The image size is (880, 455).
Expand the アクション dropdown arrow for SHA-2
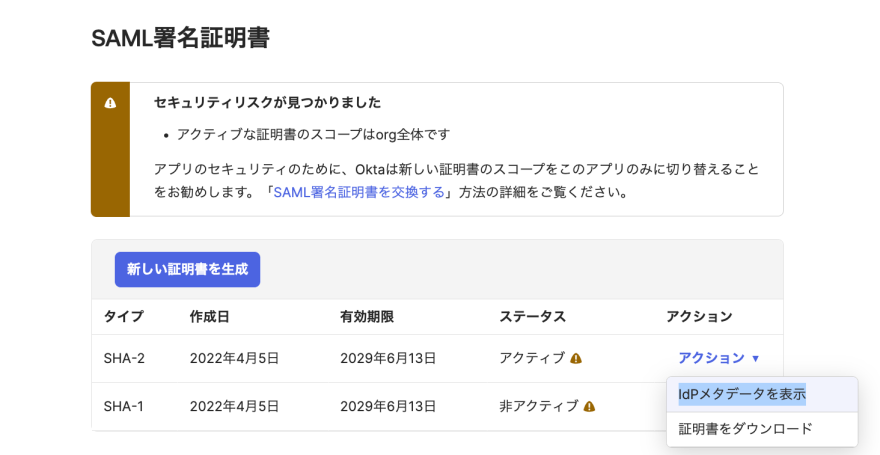755,359
